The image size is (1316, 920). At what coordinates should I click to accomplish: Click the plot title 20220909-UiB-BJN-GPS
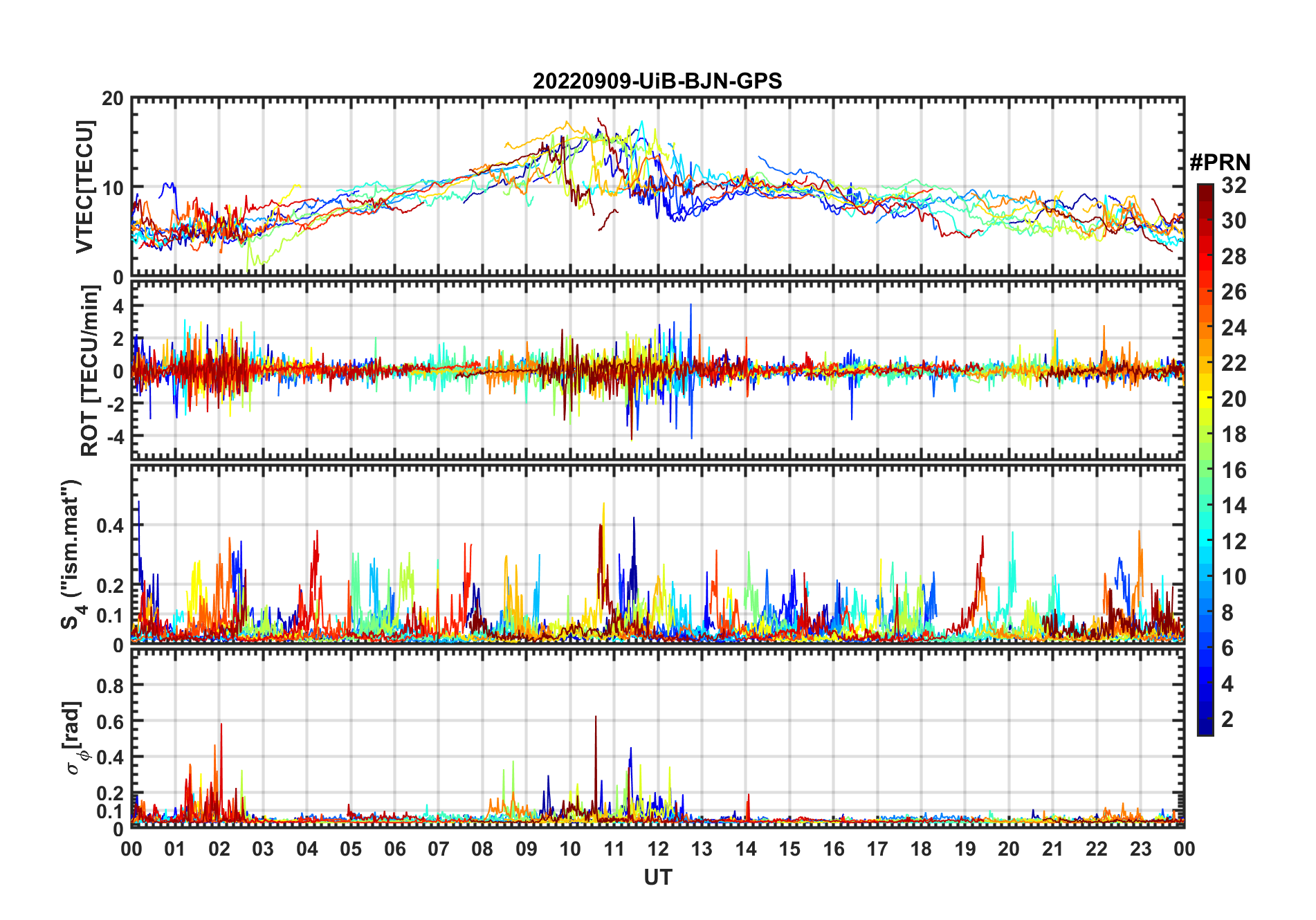(x=657, y=82)
